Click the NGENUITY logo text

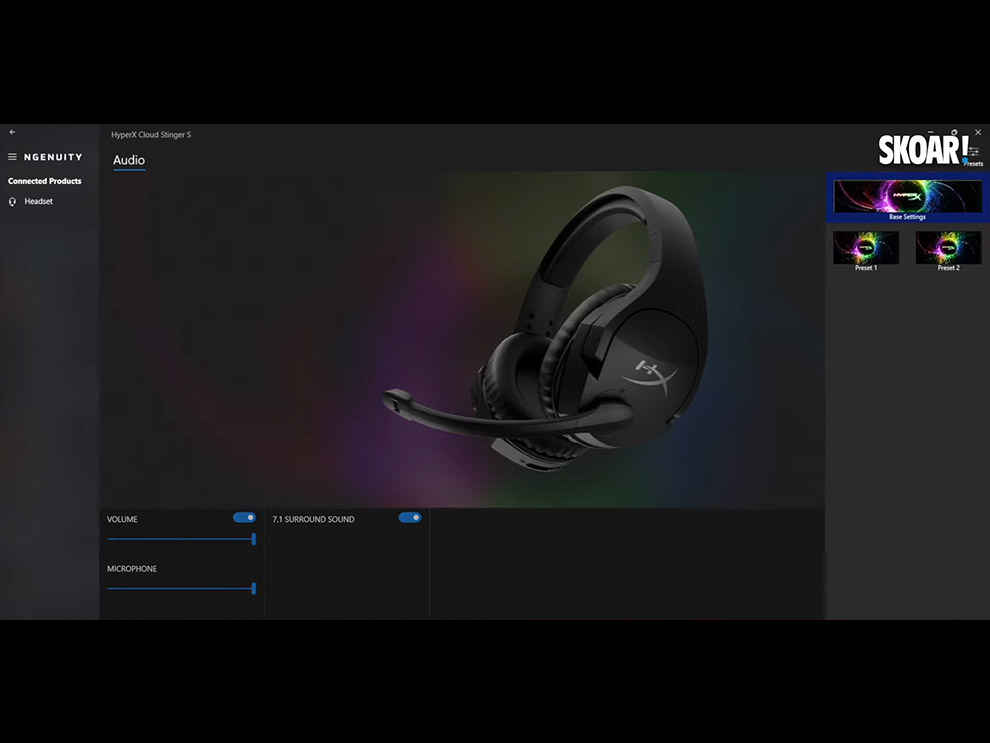coord(53,157)
